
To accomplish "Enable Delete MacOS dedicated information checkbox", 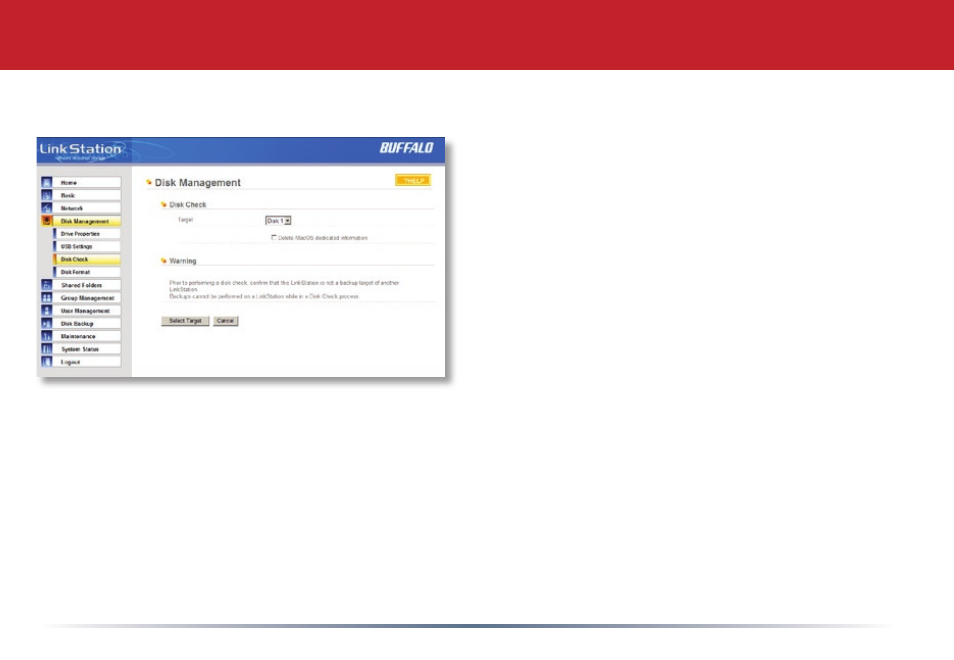I will 274,237.
